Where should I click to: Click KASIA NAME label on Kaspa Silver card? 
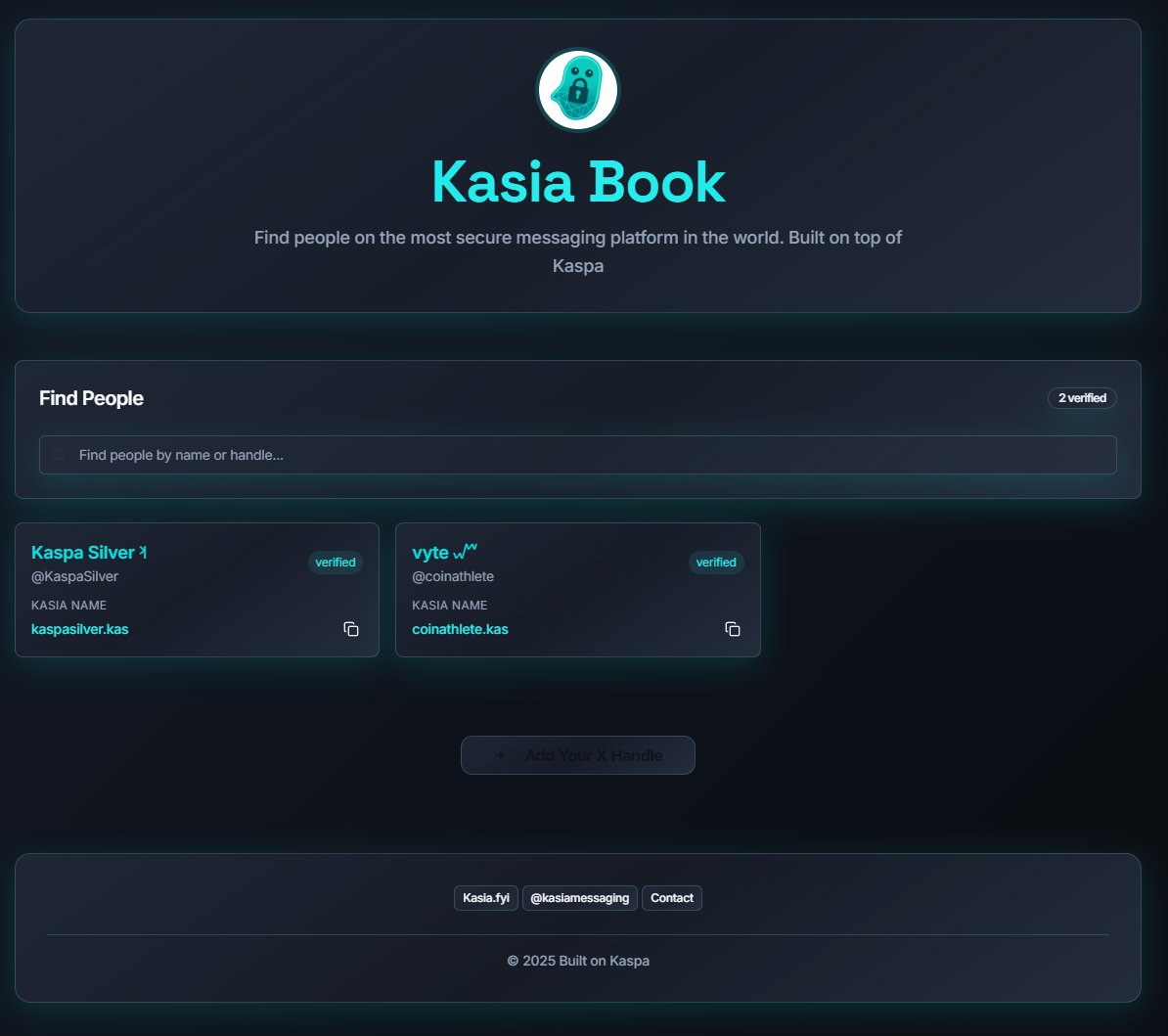tap(68, 606)
